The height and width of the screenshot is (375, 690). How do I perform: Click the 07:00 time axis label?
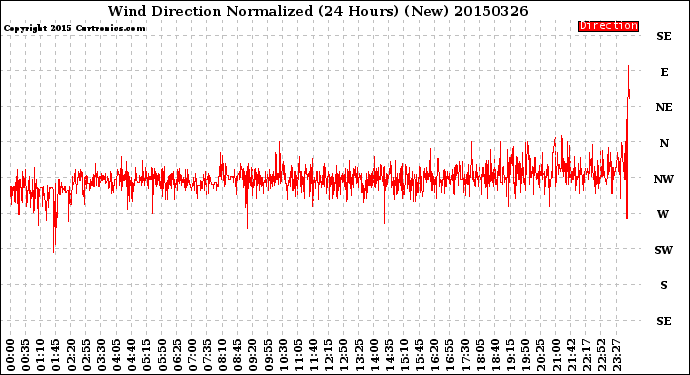pos(192,355)
